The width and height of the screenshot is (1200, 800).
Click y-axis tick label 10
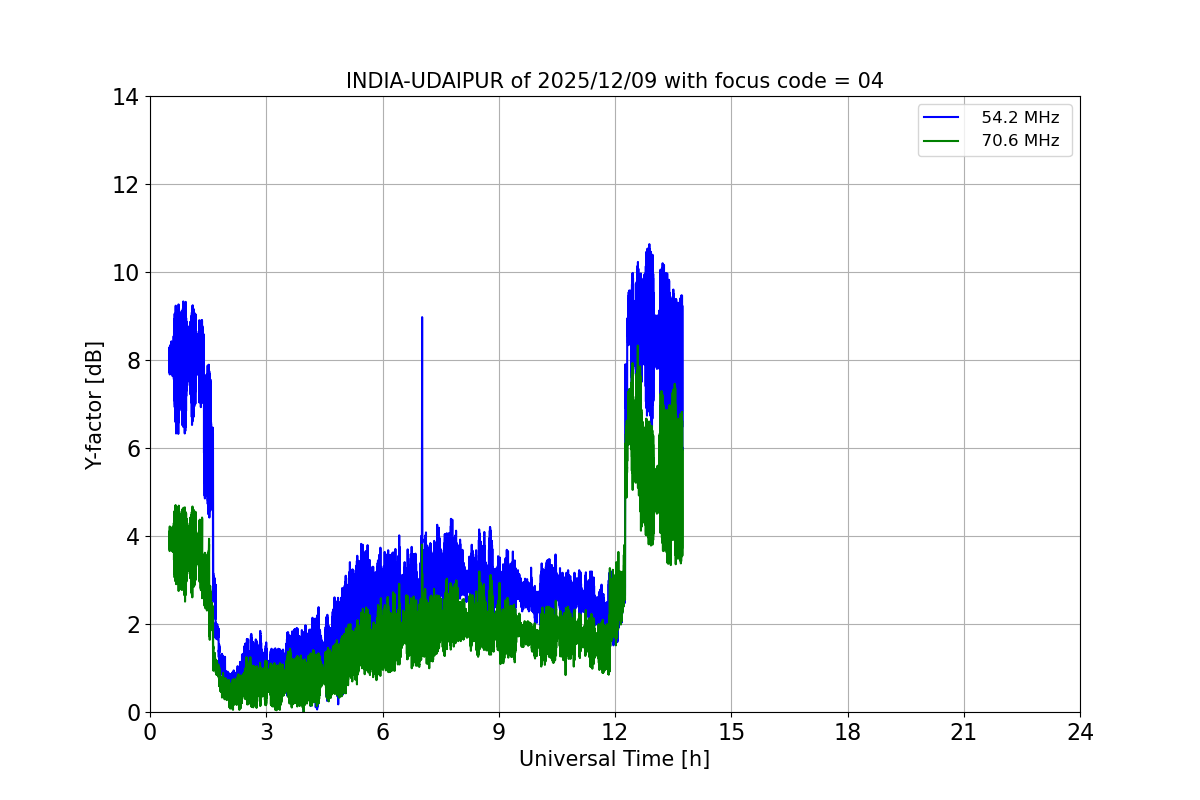tap(126, 273)
